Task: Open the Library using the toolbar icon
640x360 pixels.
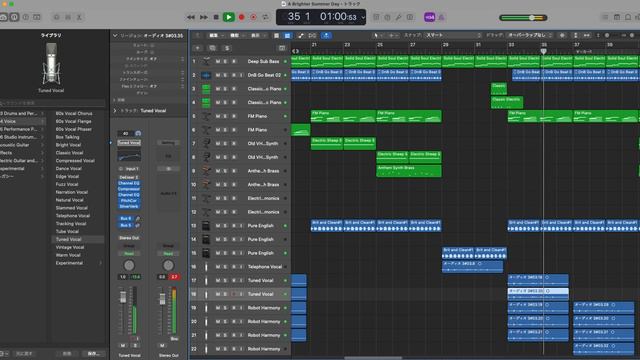Action: click(3, 17)
